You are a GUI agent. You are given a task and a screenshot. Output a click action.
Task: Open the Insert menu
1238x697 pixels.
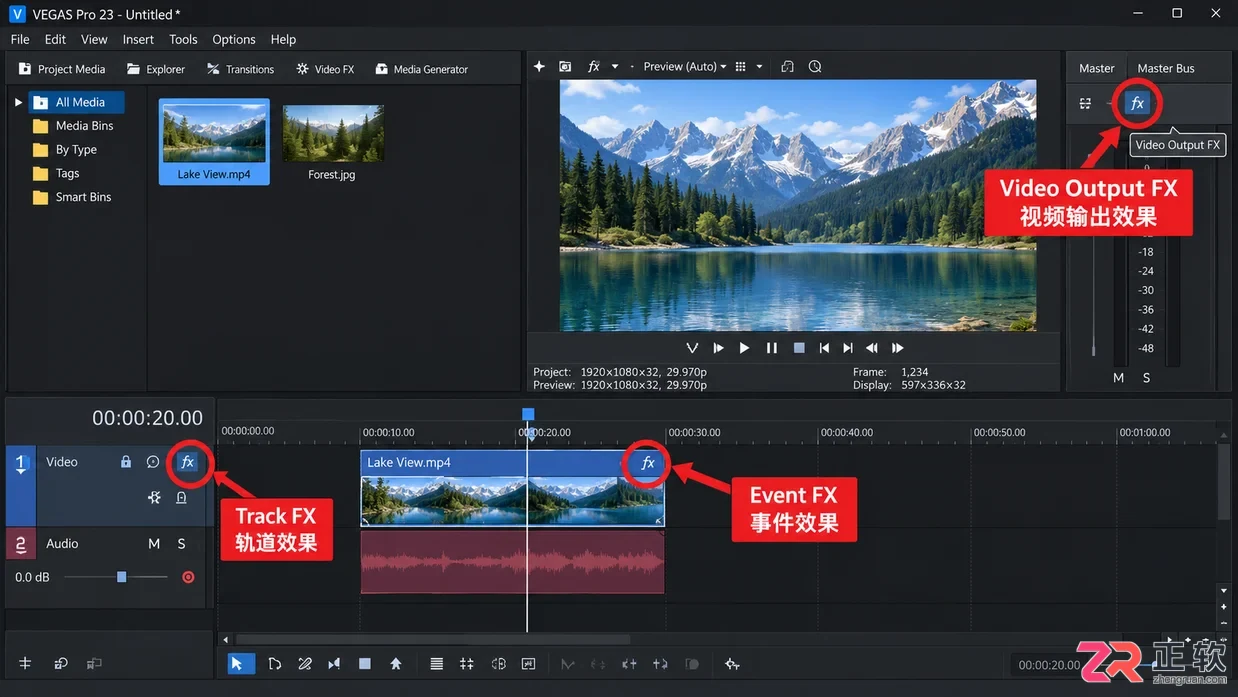[138, 39]
